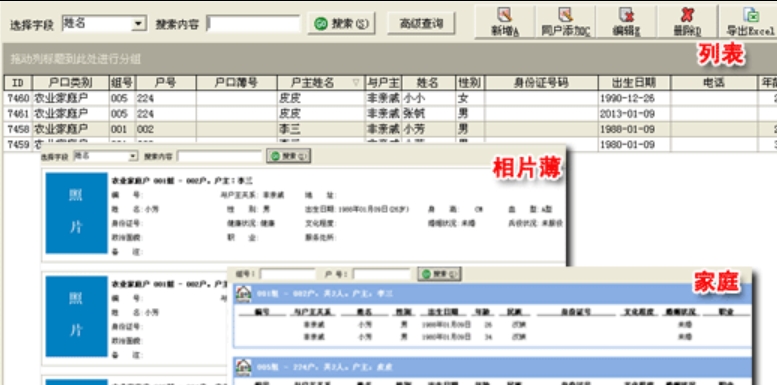Sort by the ID column header

click(18, 83)
